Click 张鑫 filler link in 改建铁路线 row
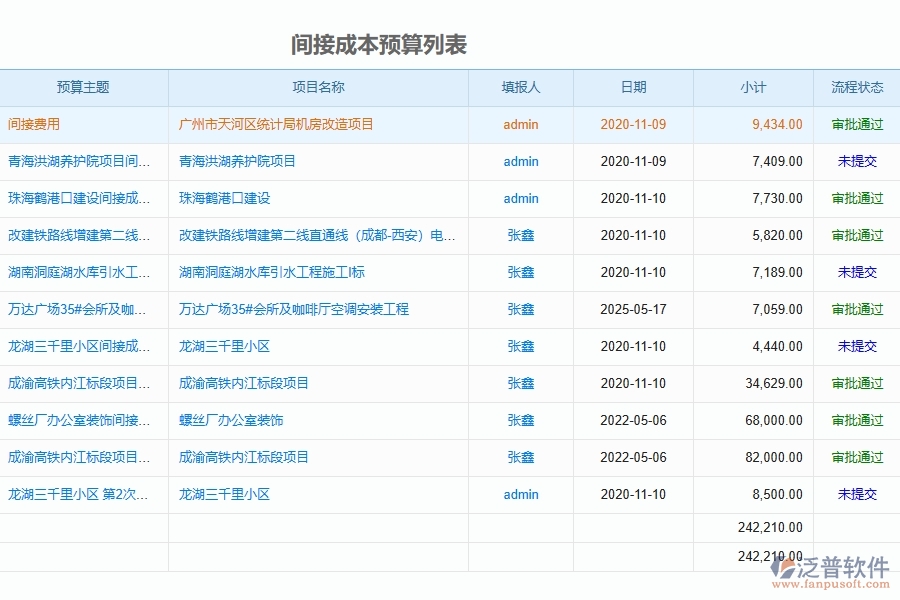Screen dimensions: 900x600 pyautogui.click(x=520, y=235)
